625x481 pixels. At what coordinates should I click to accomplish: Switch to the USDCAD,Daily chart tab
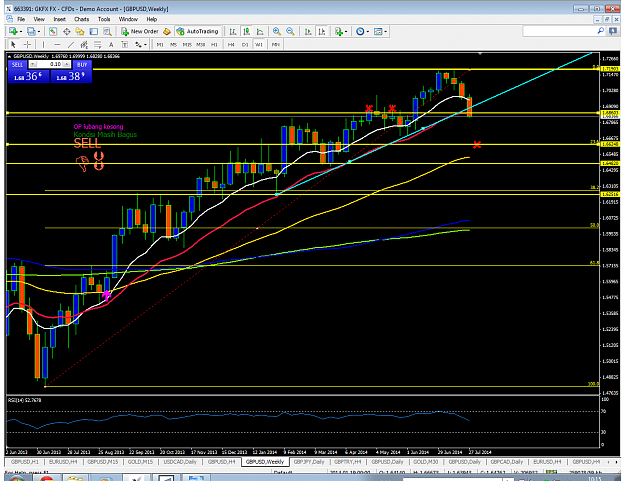pyautogui.click(x=180, y=462)
